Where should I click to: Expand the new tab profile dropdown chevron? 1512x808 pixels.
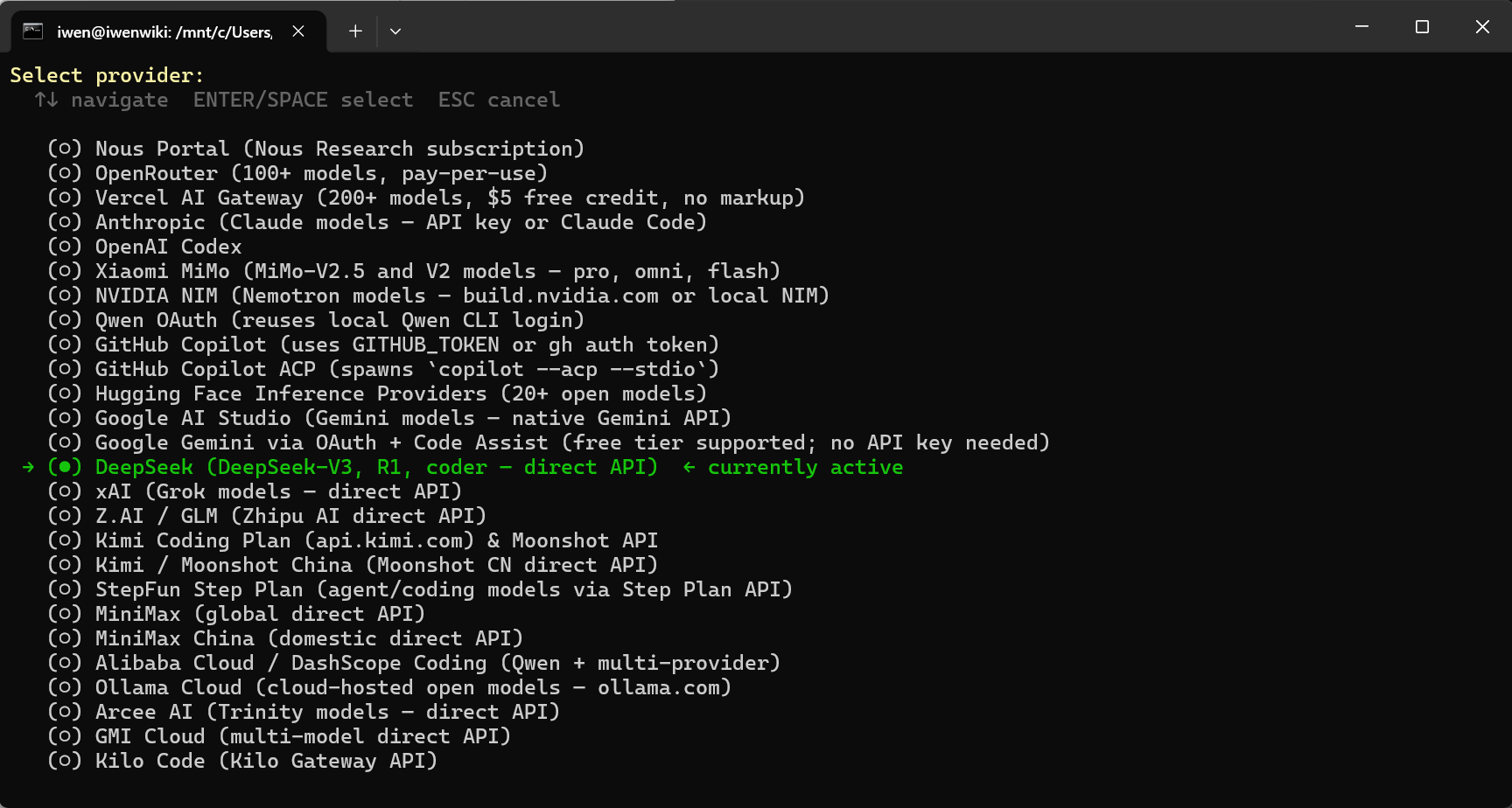tap(395, 31)
